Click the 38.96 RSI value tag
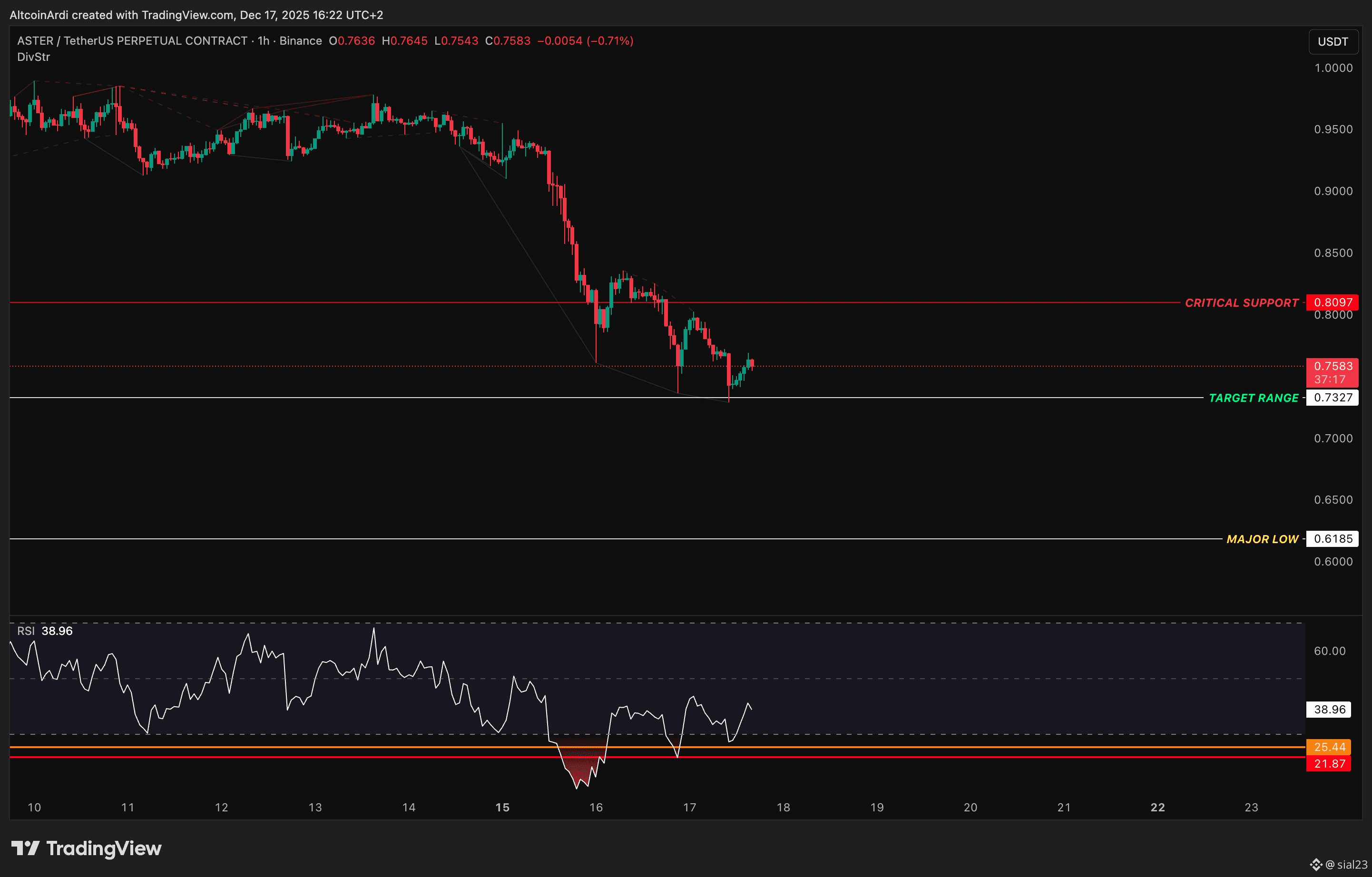The width and height of the screenshot is (1372, 877). [1329, 710]
